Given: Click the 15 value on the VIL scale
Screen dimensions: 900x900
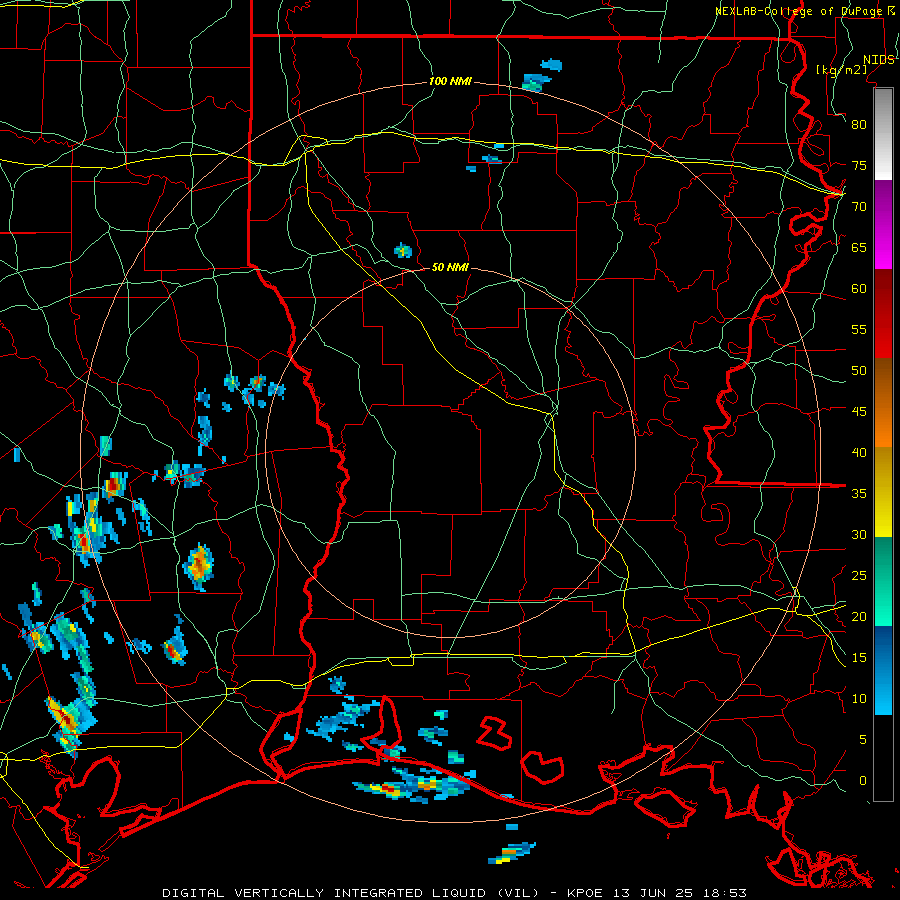Looking at the screenshot, I should coord(859,657).
